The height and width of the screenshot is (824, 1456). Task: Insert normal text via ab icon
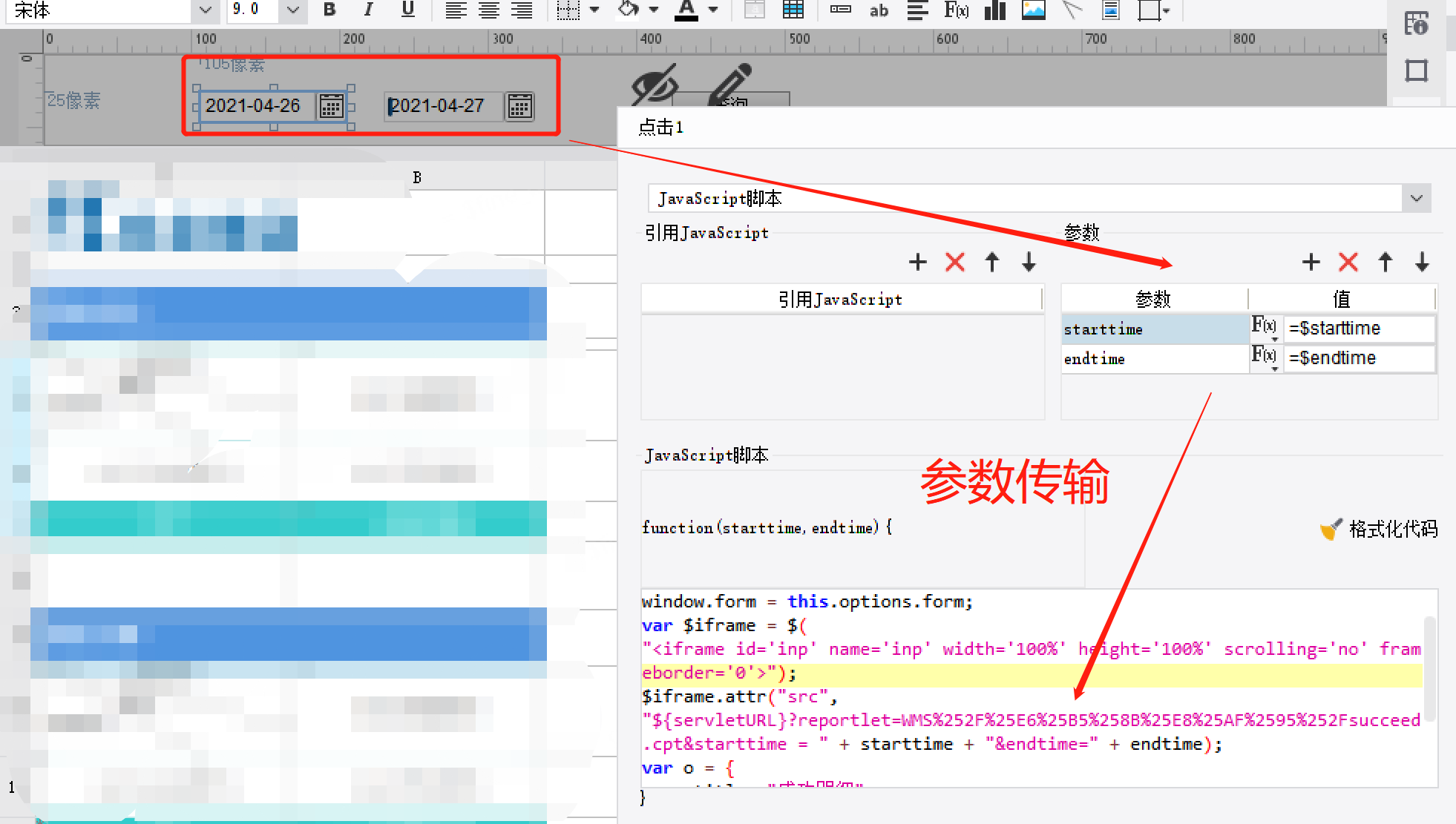click(879, 10)
